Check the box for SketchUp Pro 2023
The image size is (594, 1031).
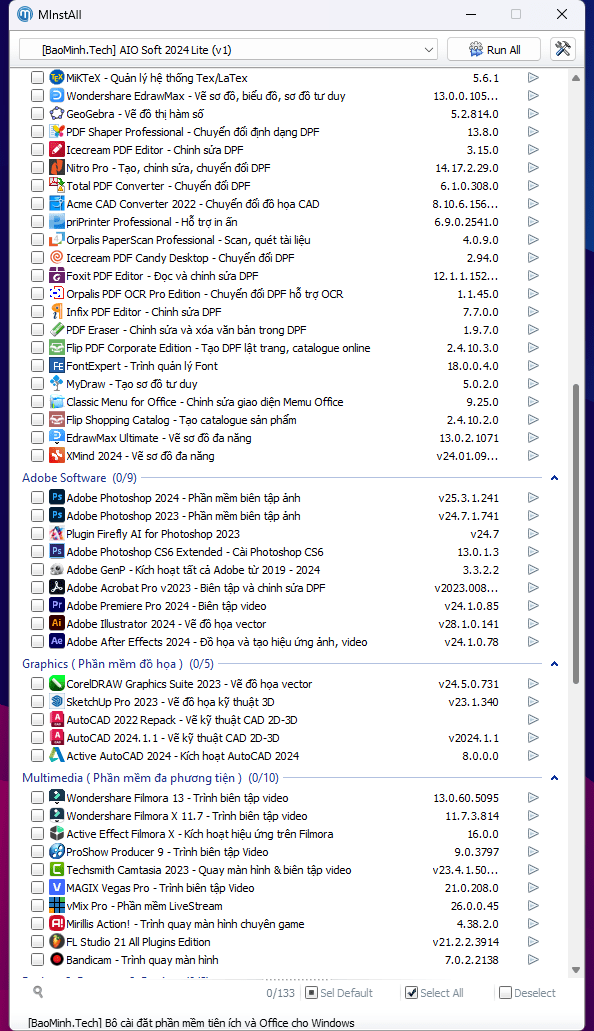pyautogui.click(x=37, y=702)
